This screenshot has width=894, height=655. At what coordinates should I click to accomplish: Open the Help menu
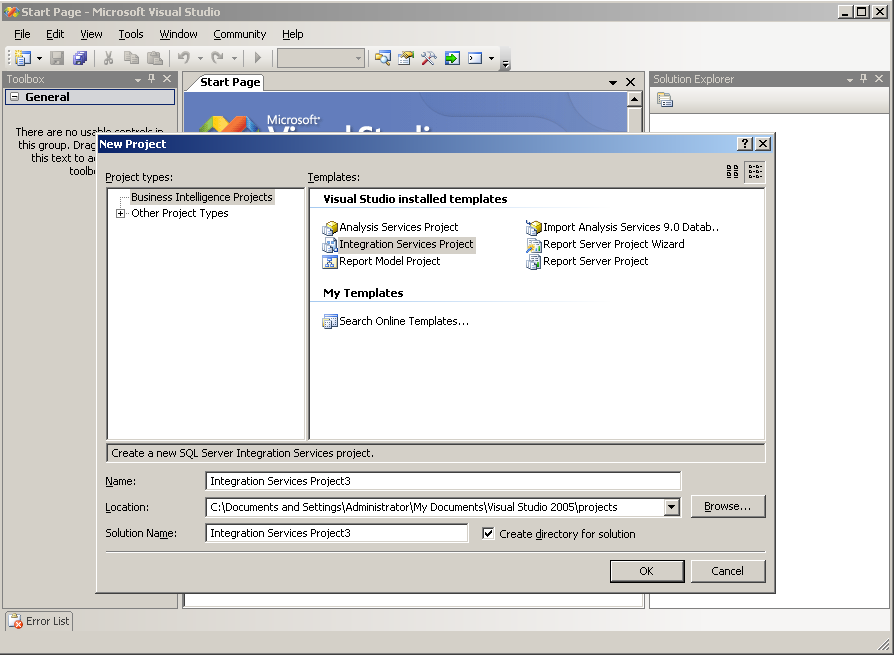click(x=292, y=34)
